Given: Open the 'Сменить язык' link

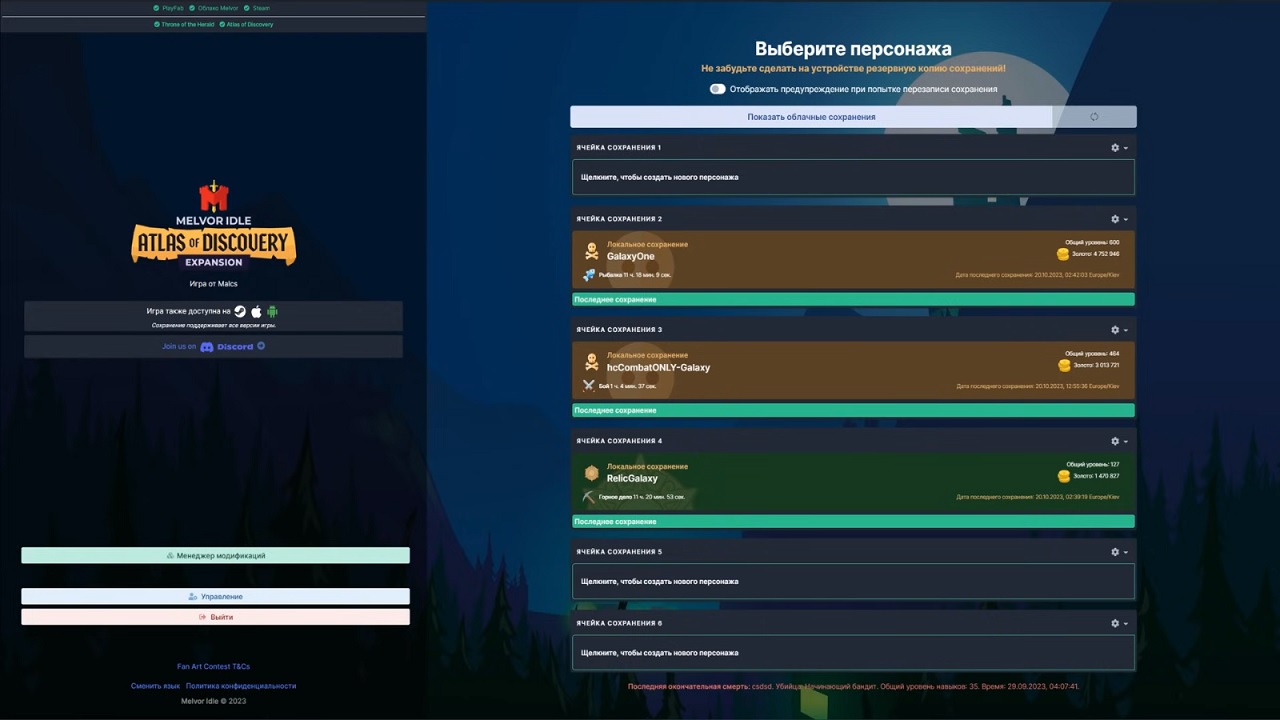Looking at the screenshot, I should [156, 685].
